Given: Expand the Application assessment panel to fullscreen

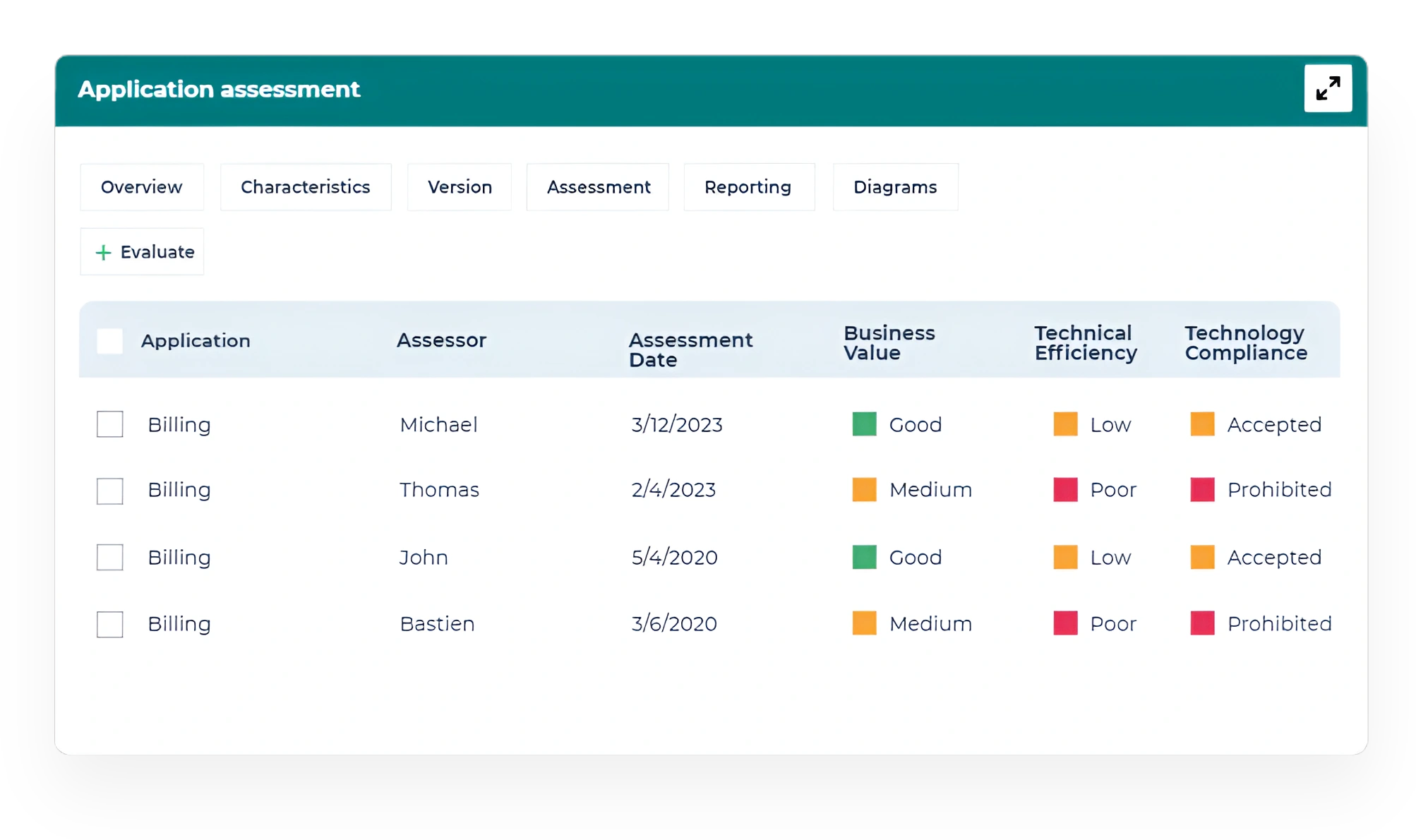Looking at the screenshot, I should pyautogui.click(x=1327, y=88).
